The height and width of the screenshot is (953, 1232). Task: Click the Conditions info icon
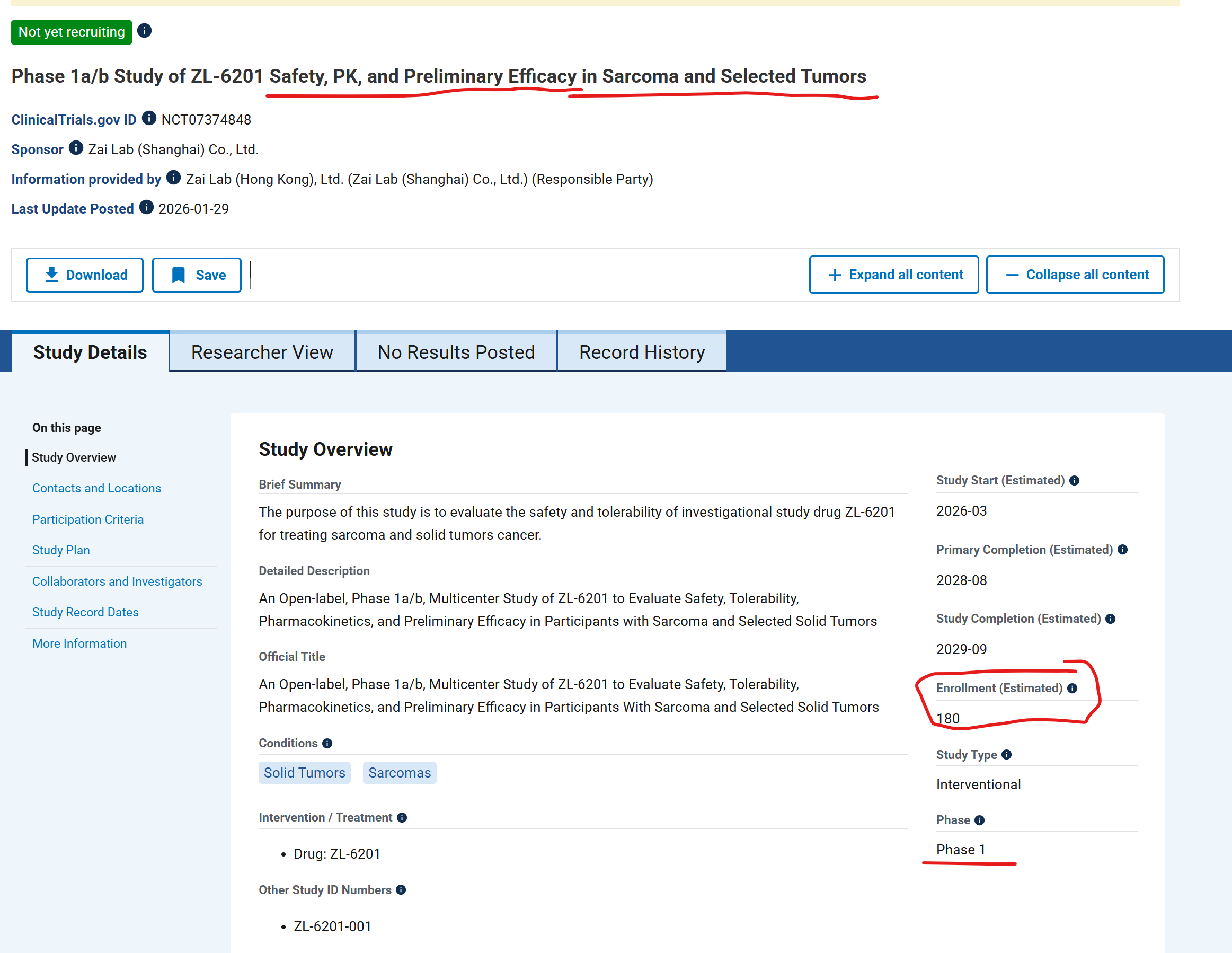pyautogui.click(x=327, y=744)
